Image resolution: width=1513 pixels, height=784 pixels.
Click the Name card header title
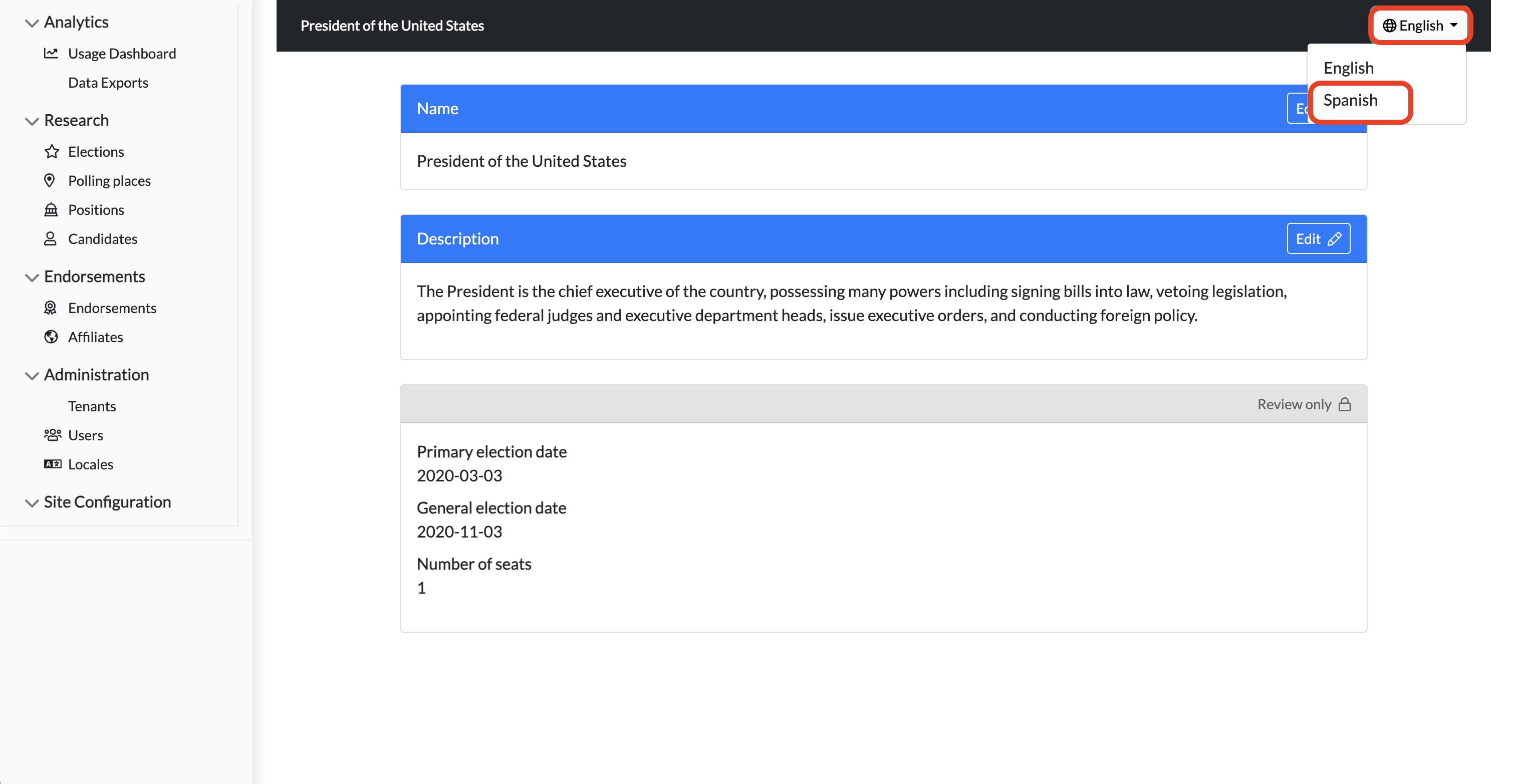coord(437,109)
